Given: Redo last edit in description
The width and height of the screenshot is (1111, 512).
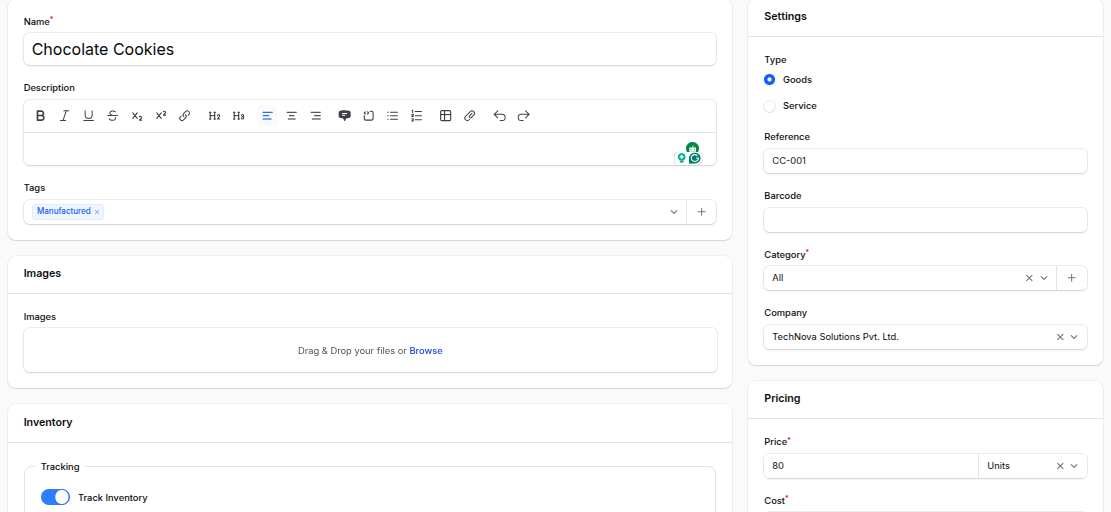Looking at the screenshot, I should [524, 115].
